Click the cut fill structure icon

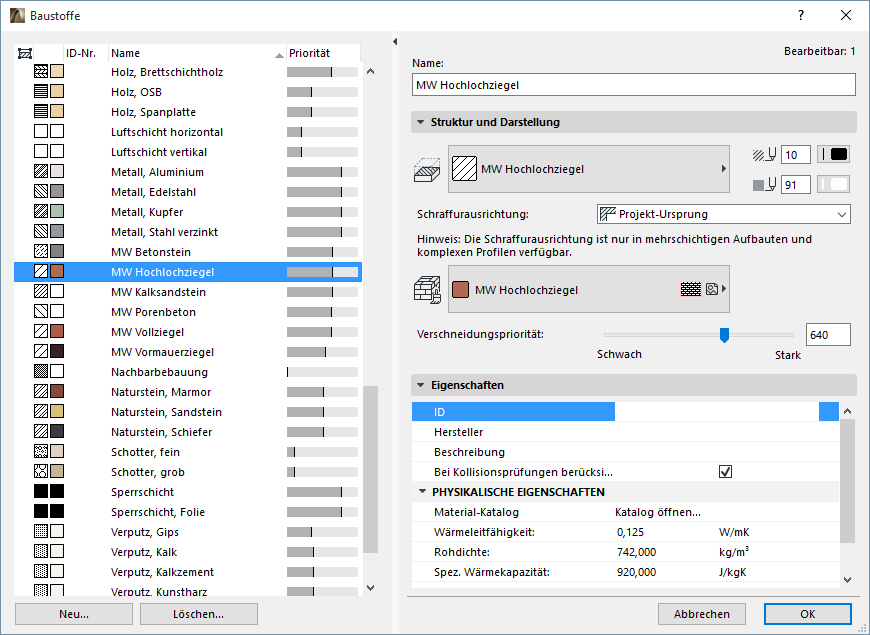(427, 169)
